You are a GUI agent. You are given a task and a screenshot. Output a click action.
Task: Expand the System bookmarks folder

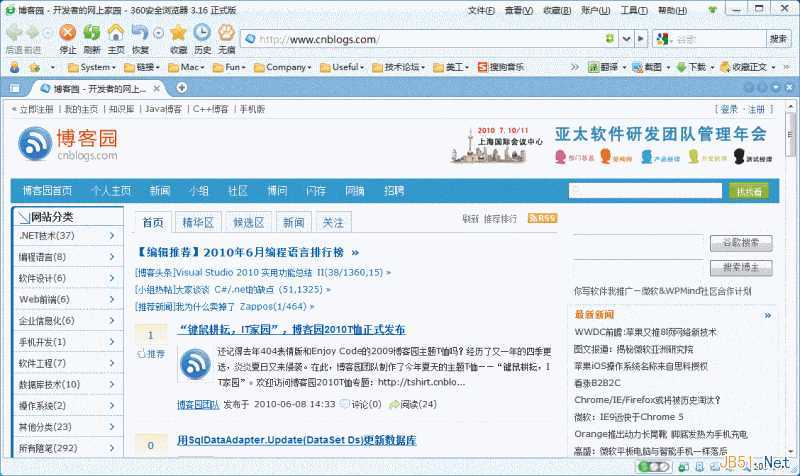coord(92,67)
